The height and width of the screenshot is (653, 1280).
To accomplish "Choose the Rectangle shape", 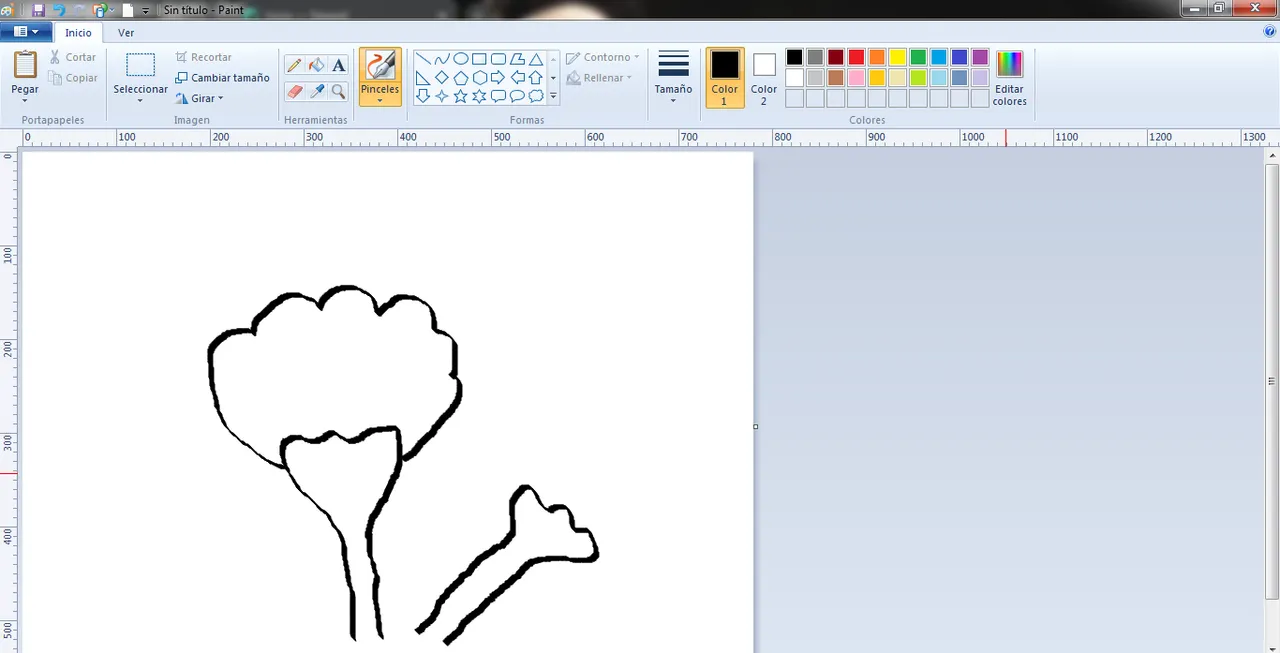I will tap(479, 59).
